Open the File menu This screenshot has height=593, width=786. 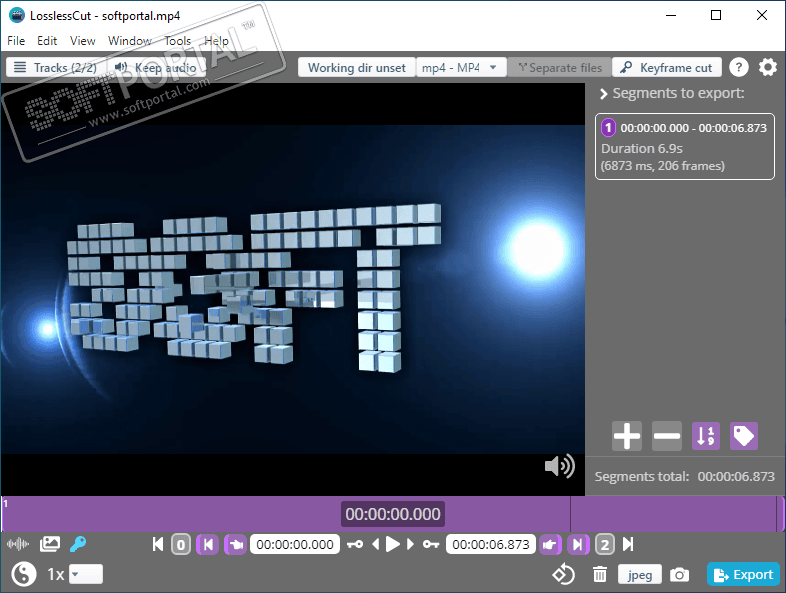point(16,41)
